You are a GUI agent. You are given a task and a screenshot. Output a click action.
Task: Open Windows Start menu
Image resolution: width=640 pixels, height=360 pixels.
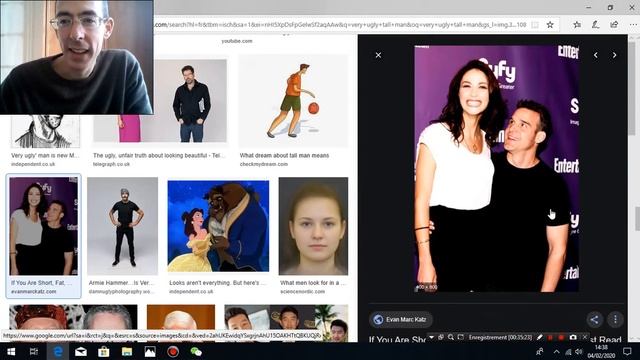(11, 351)
